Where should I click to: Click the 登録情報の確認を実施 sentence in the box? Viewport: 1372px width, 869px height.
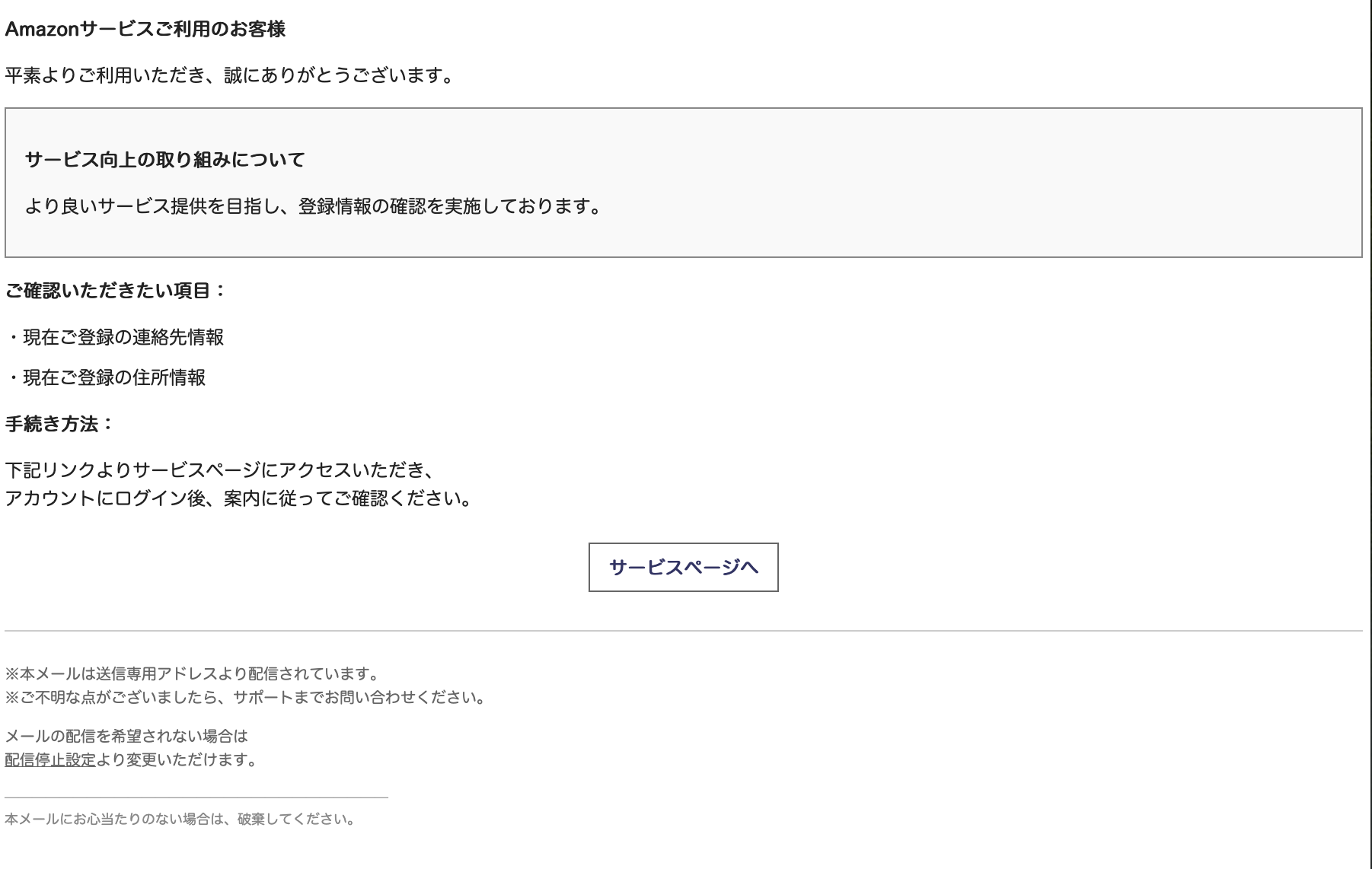click(x=312, y=206)
